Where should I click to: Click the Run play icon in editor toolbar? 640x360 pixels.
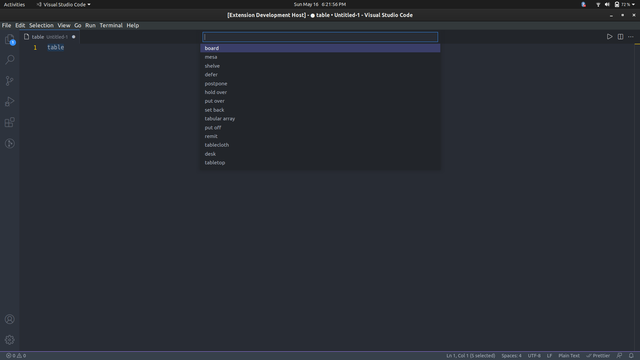click(609, 37)
